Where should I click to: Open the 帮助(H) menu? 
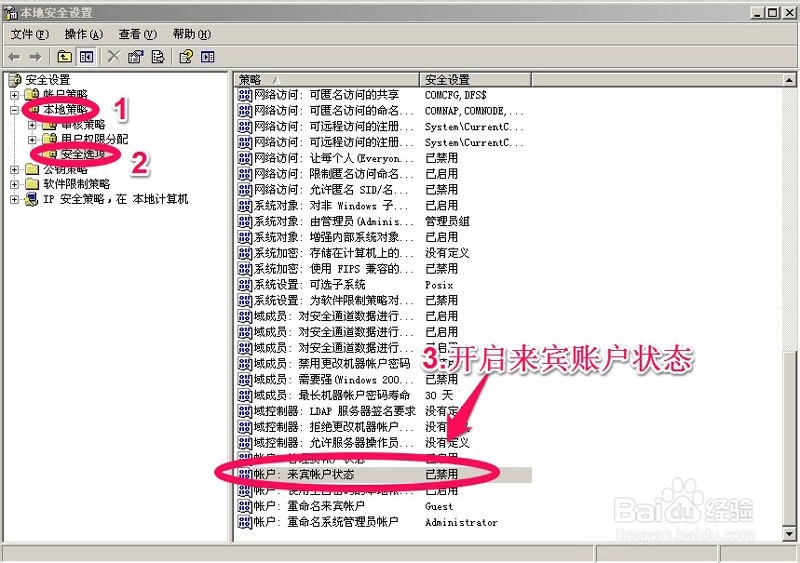tap(192, 34)
